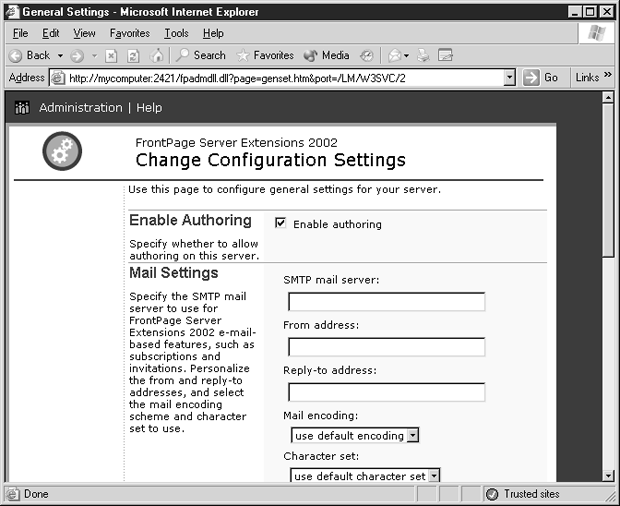This screenshot has width=620, height=506.
Task: Click the Refresh page icon
Action: pyautogui.click(x=133, y=56)
